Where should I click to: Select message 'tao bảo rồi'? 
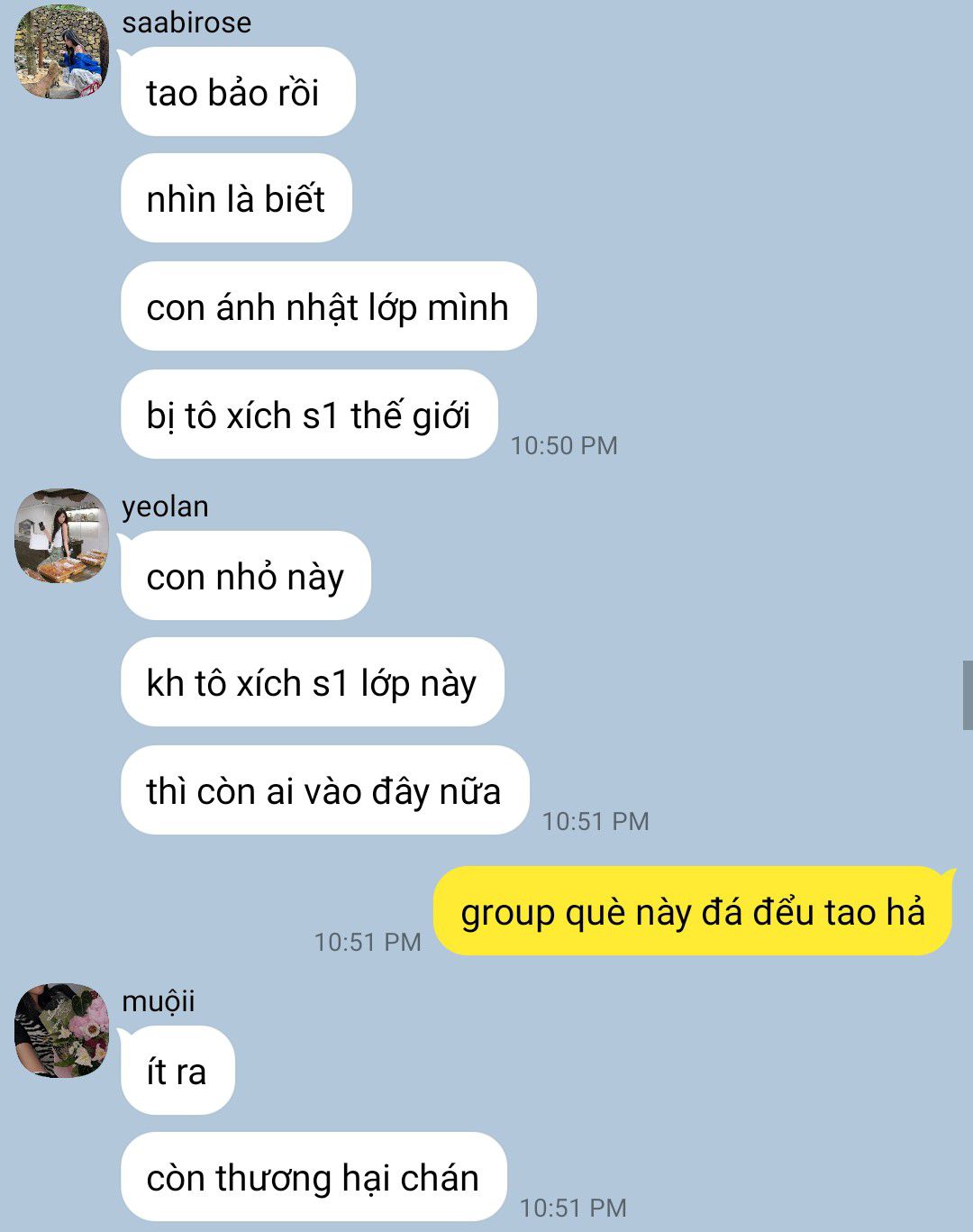(238, 92)
